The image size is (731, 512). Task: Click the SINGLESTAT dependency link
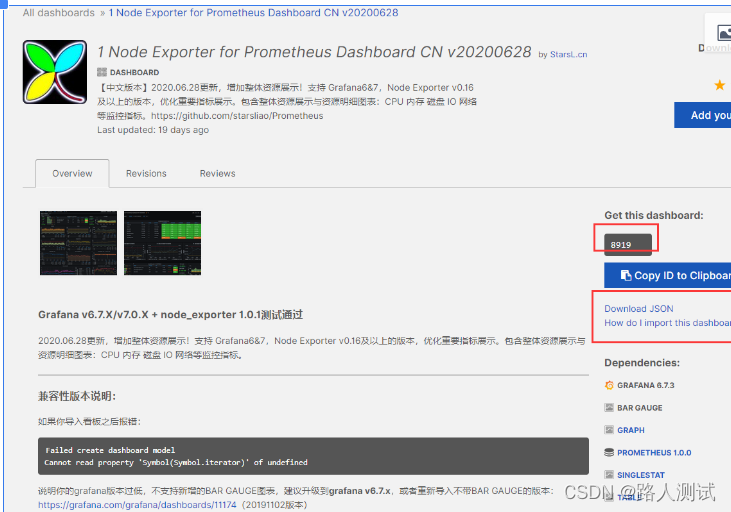click(641, 475)
